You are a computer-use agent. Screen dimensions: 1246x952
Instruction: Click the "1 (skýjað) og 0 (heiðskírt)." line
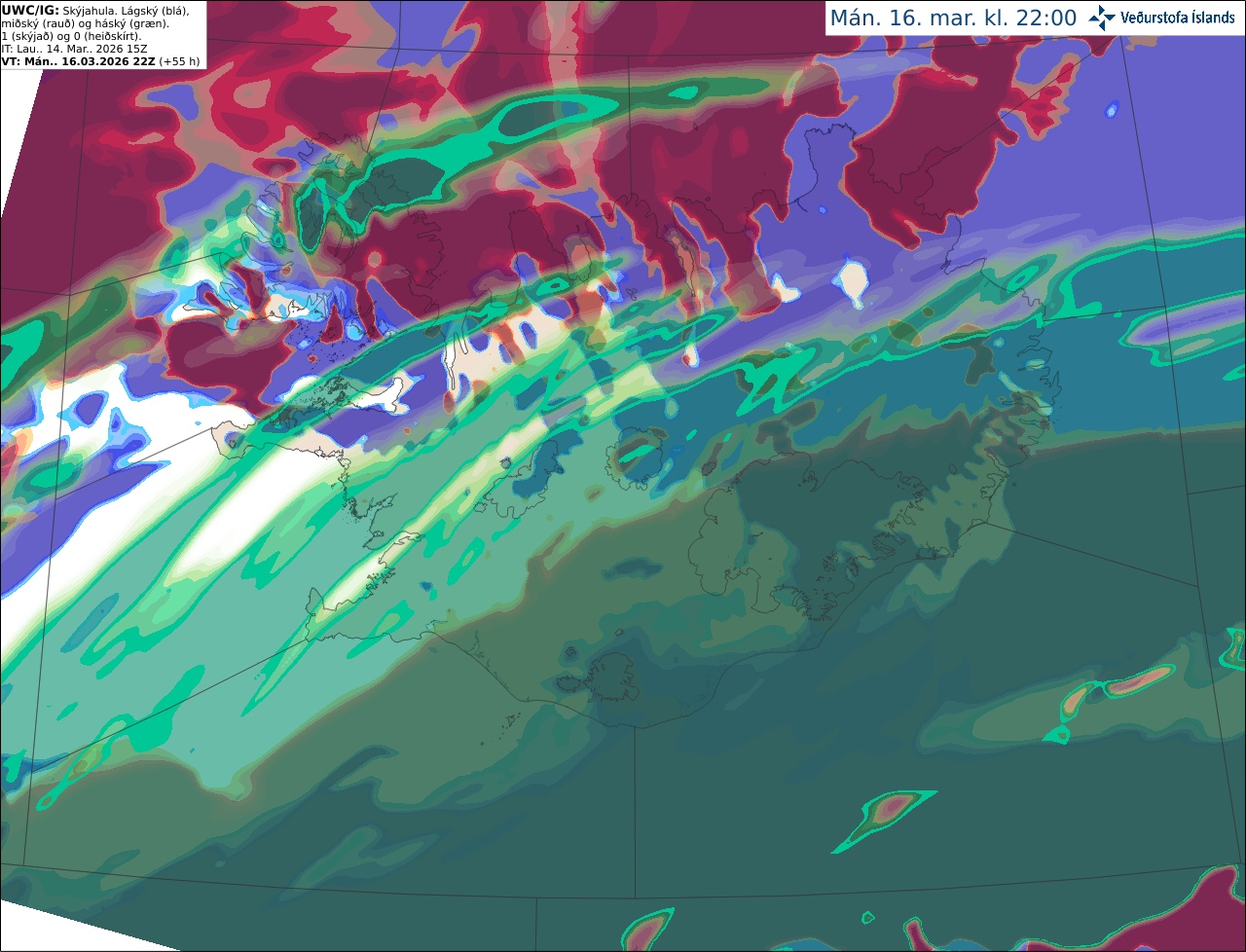(x=71, y=36)
